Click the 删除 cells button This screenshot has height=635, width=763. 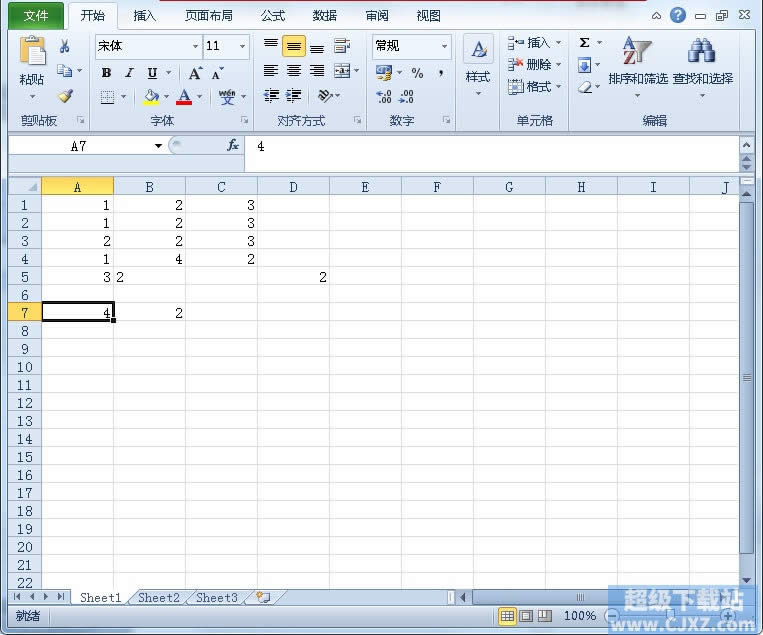[x=533, y=65]
